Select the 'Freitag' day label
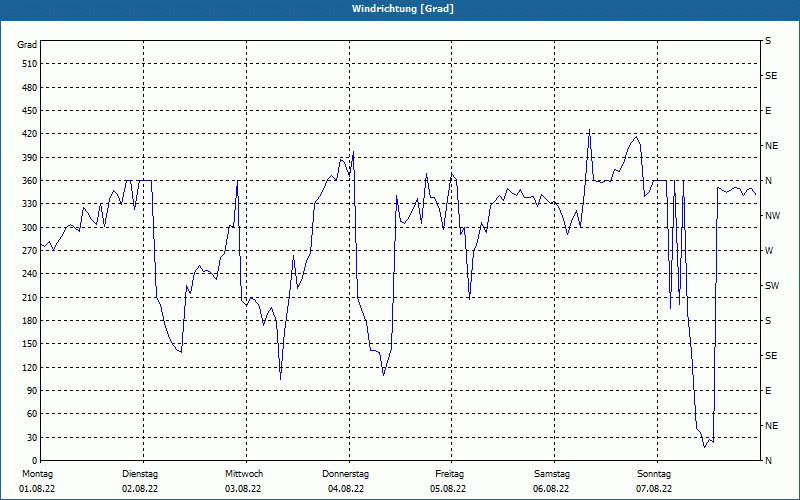 point(449,474)
